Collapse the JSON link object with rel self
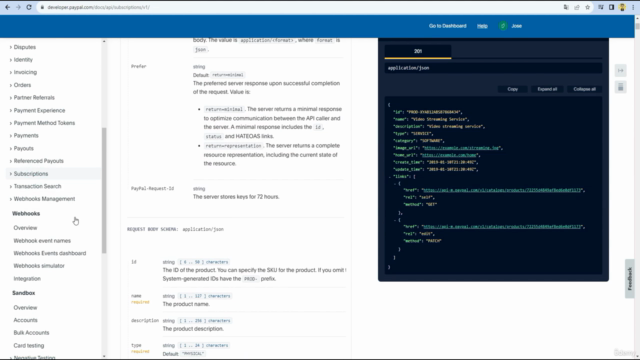 coord(395,184)
